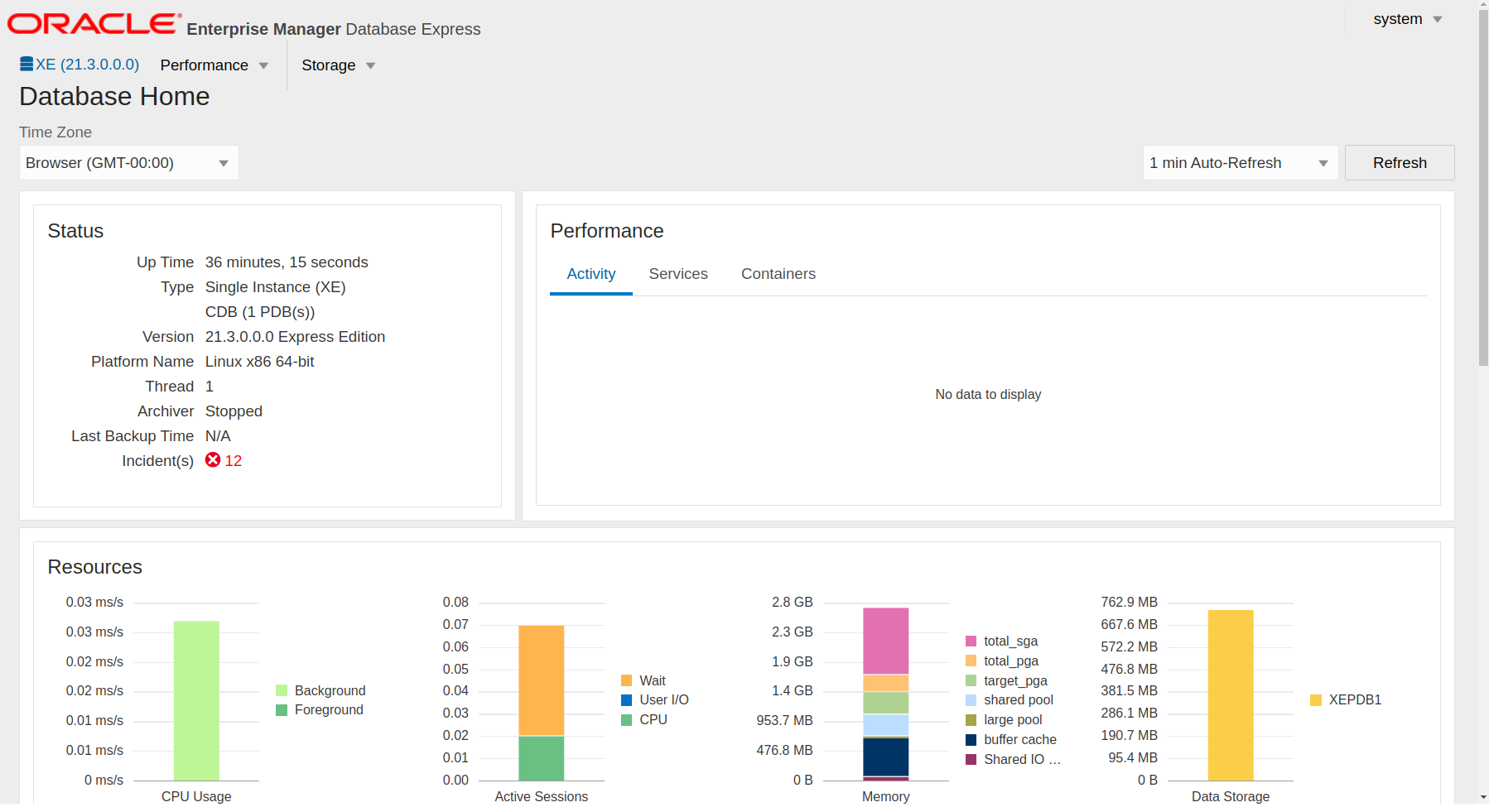The height and width of the screenshot is (812, 1489).
Task: Open the 12 incidents link
Action: (234, 461)
